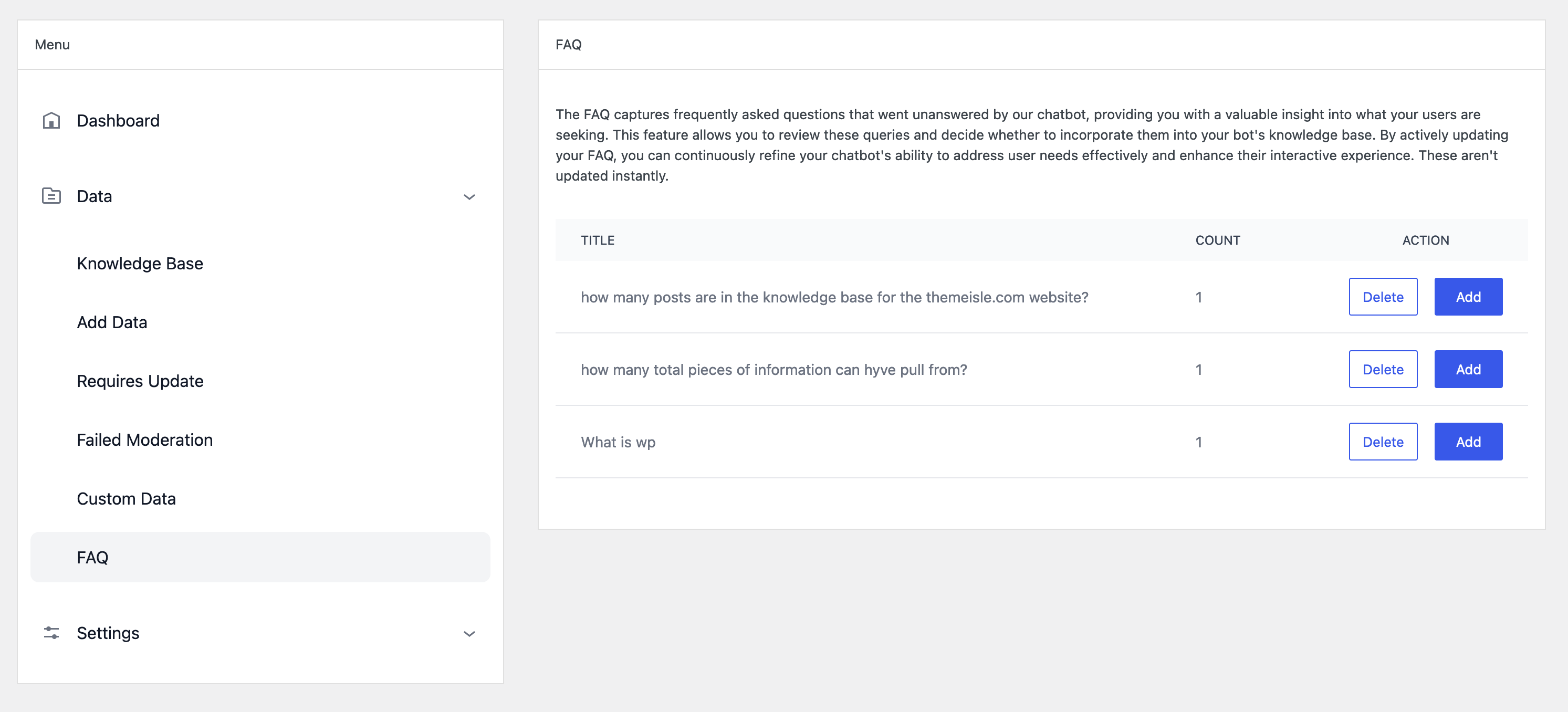Click the Data folder icon
Screen dimensions: 1568x712
(x=51, y=196)
